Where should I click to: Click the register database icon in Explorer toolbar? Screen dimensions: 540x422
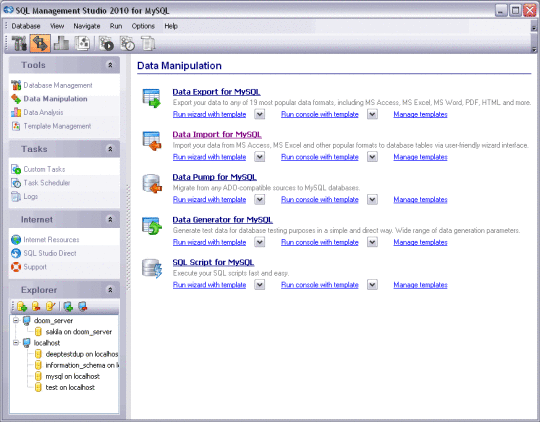[x=22, y=306]
